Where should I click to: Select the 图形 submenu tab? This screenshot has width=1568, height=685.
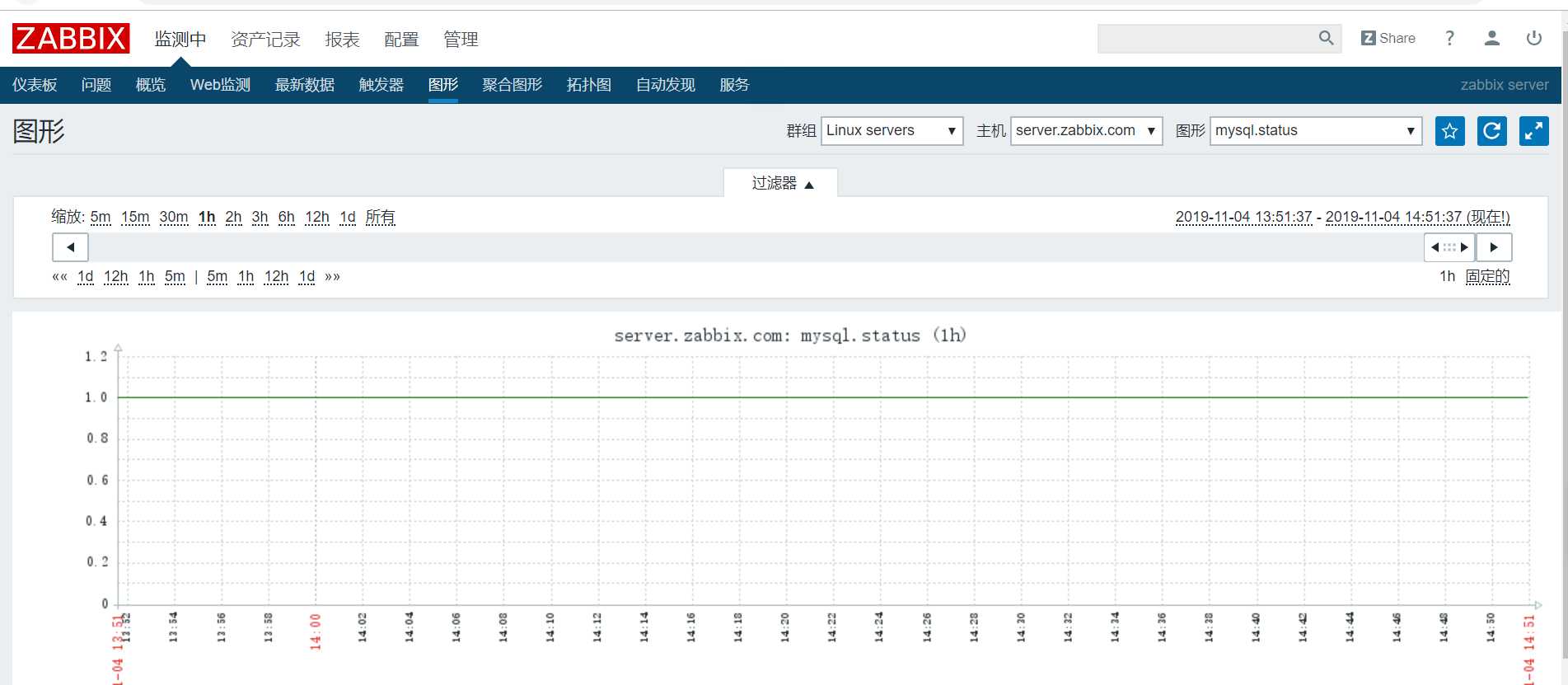tap(443, 85)
